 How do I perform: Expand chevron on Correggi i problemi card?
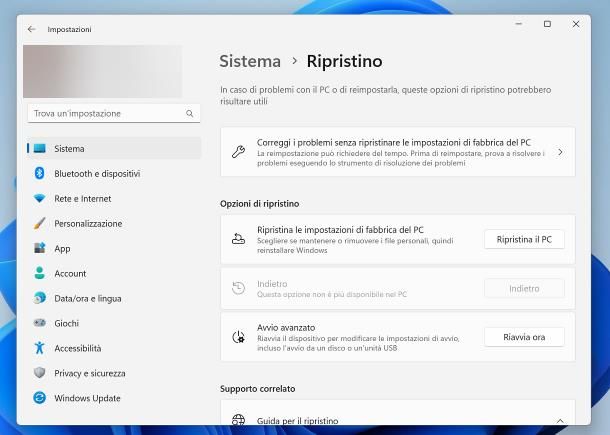[x=560, y=152]
